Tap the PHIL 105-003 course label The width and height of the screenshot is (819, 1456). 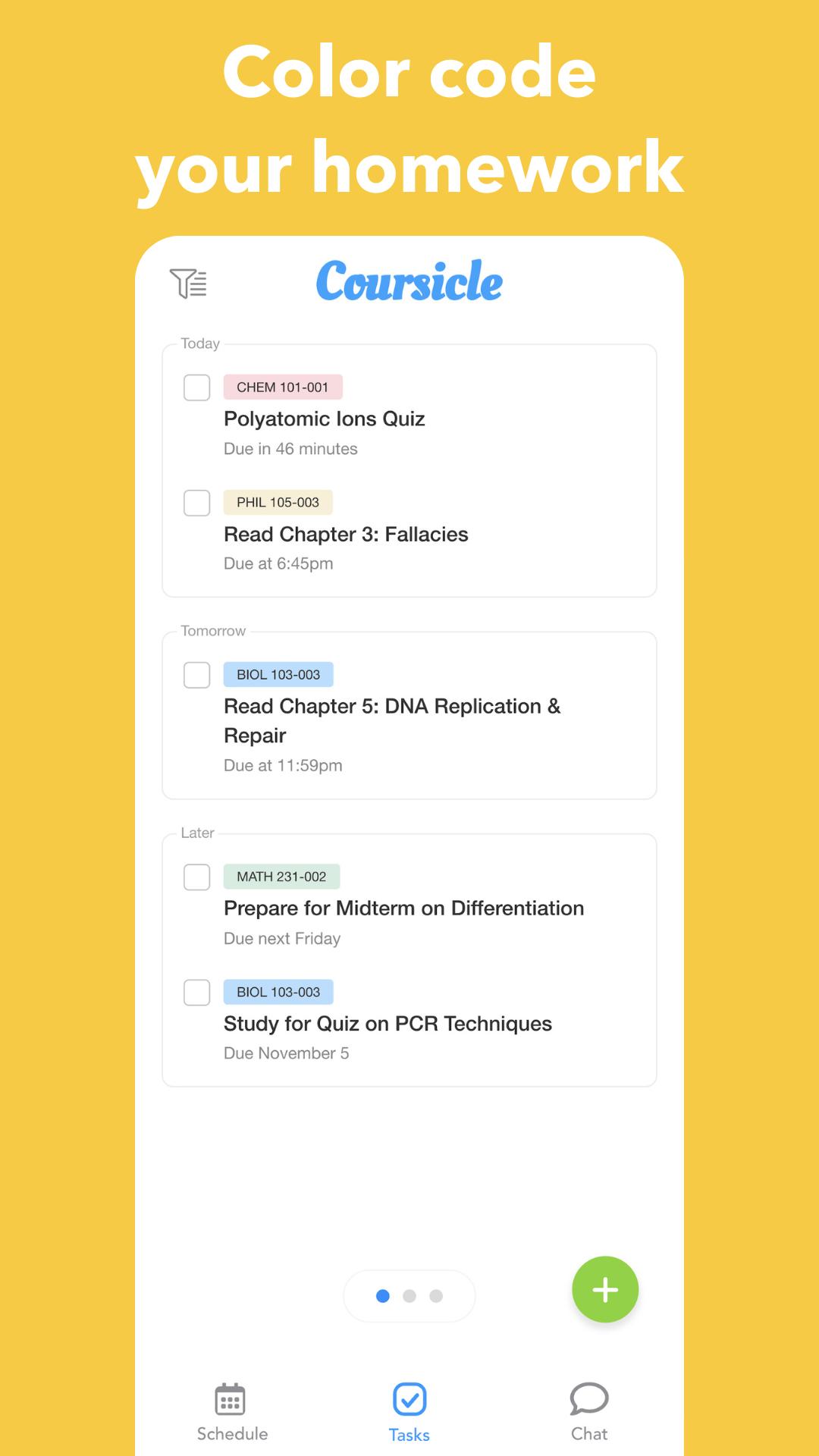(x=278, y=502)
